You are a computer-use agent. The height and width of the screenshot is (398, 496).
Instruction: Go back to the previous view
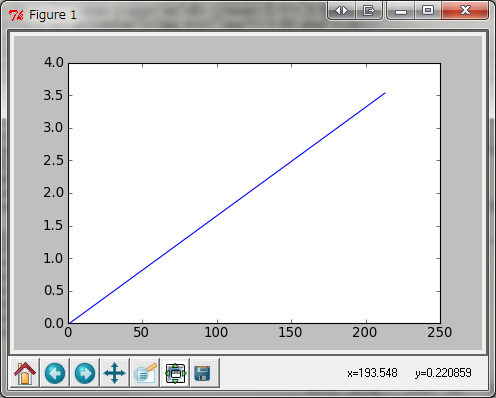tap(55, 373)
